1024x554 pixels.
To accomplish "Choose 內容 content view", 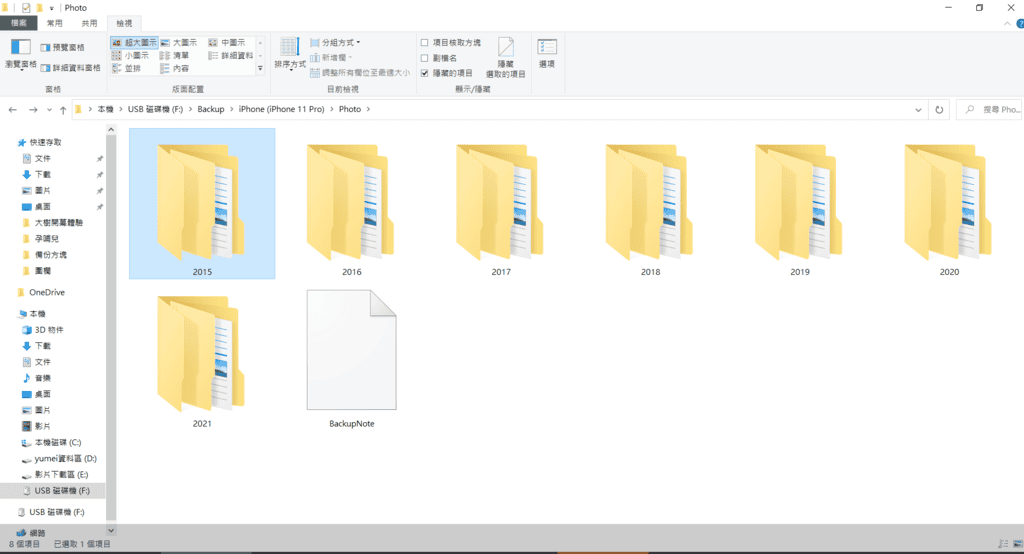I will click(175, 68).
